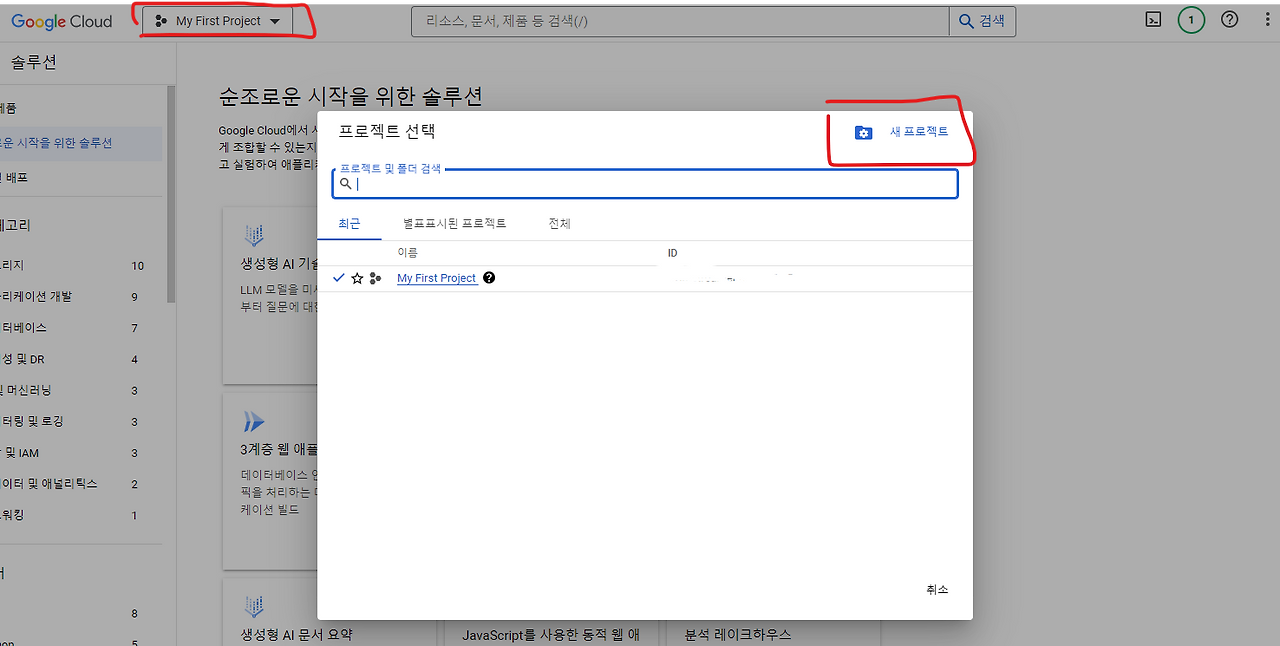Select 순조로운 시작을 위한 솔루션 in sidebar

click(x=81, y=143)
